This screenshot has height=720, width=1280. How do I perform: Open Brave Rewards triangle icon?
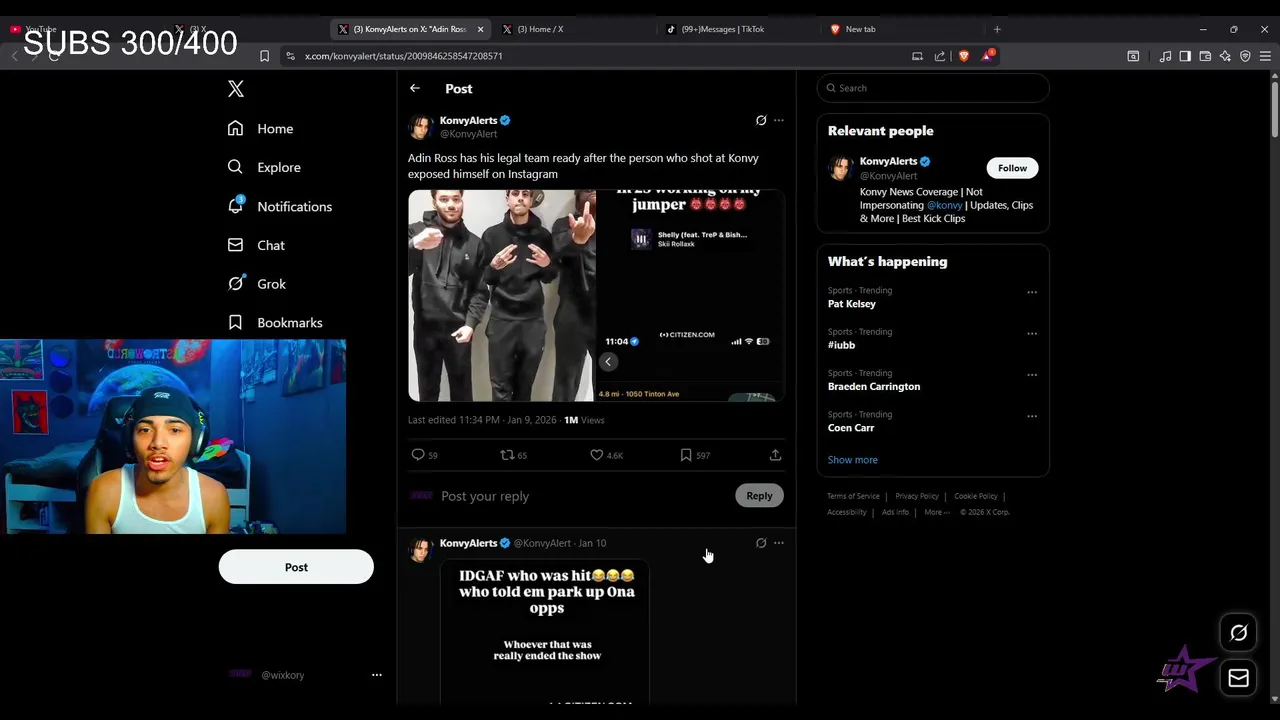click(x=987, y=56)
